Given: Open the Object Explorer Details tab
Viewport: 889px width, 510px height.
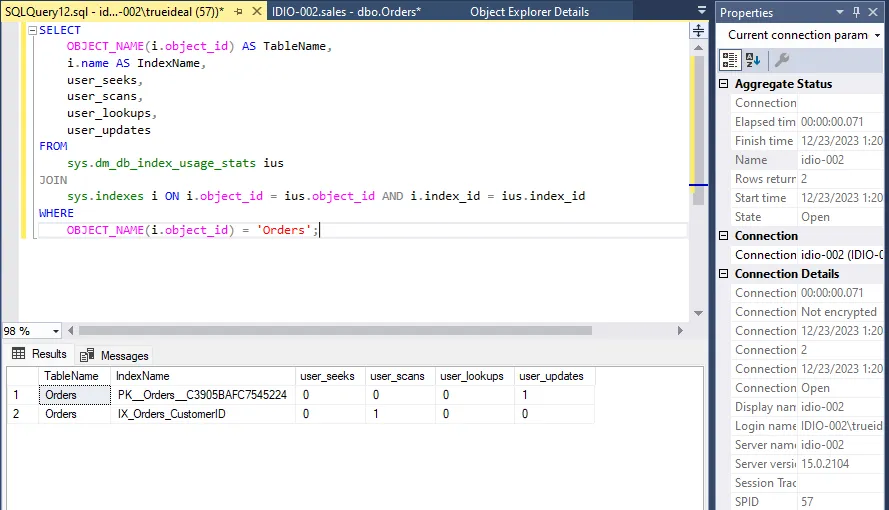Looking at the screenshot, I should pyautogui.click(x=529, y=12).
